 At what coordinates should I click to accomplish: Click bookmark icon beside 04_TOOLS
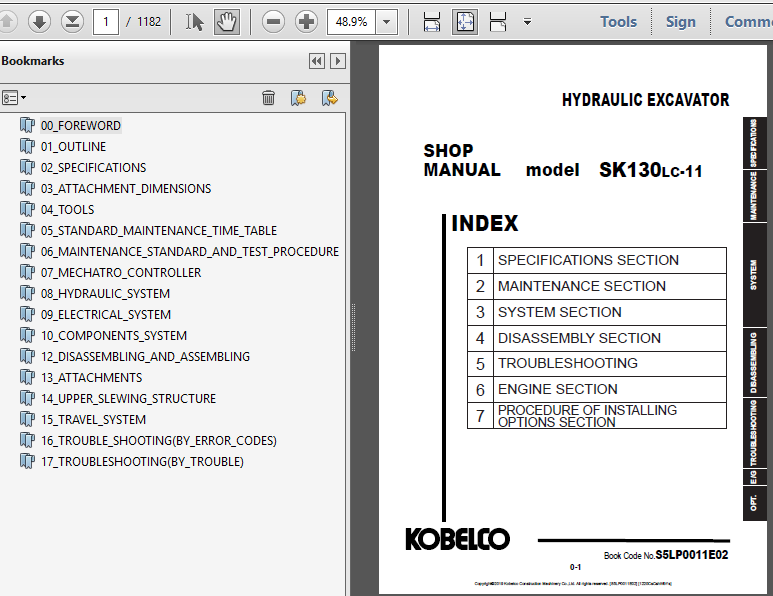click(27, 210)
